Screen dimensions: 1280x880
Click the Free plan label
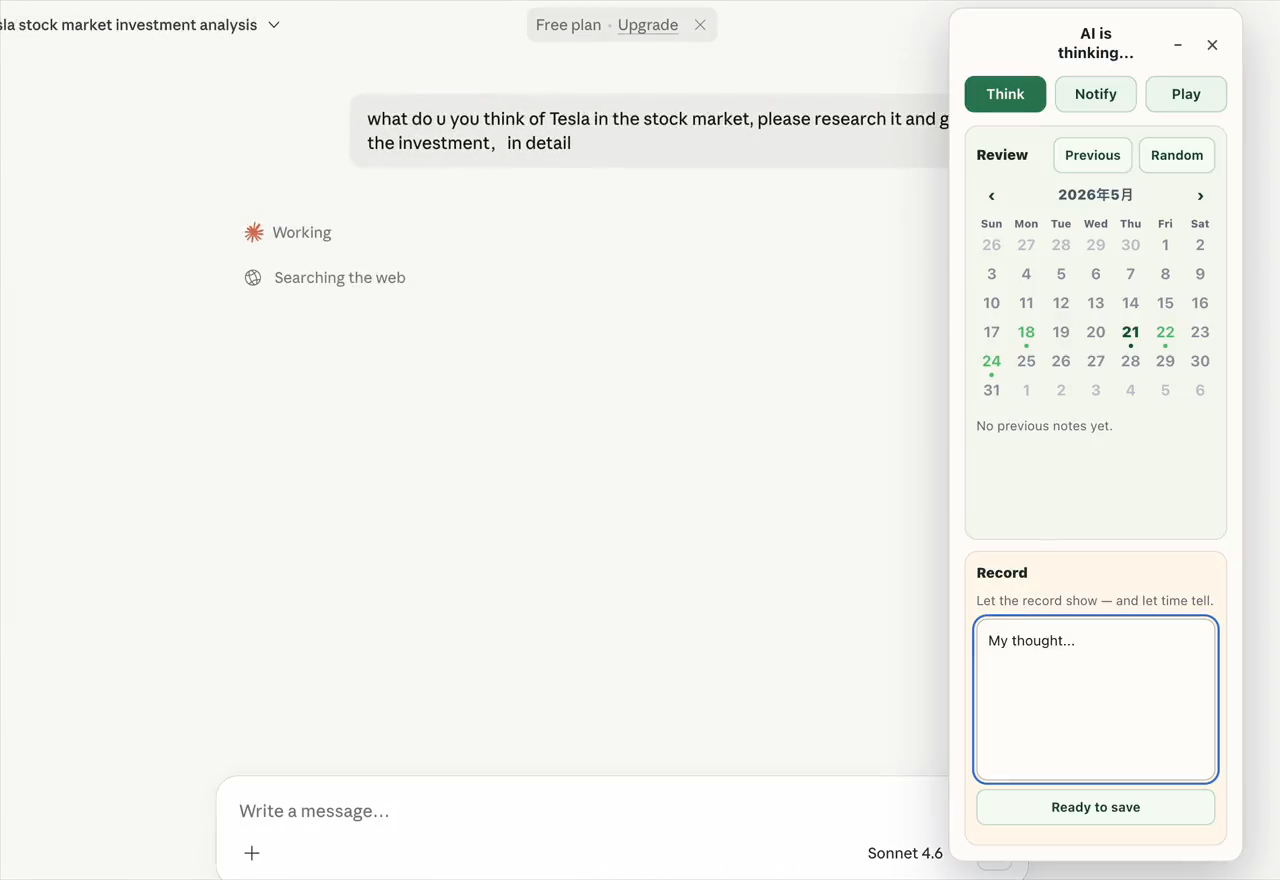[x=568, y=25]
